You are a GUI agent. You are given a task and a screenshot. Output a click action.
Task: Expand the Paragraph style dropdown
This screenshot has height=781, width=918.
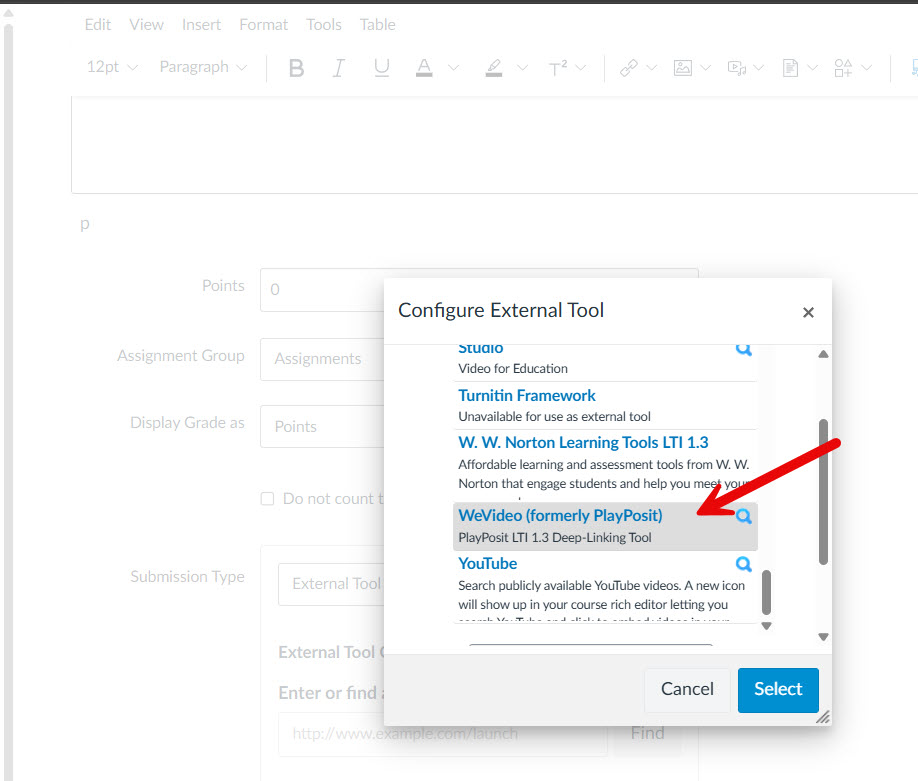[x=202, y=67]
